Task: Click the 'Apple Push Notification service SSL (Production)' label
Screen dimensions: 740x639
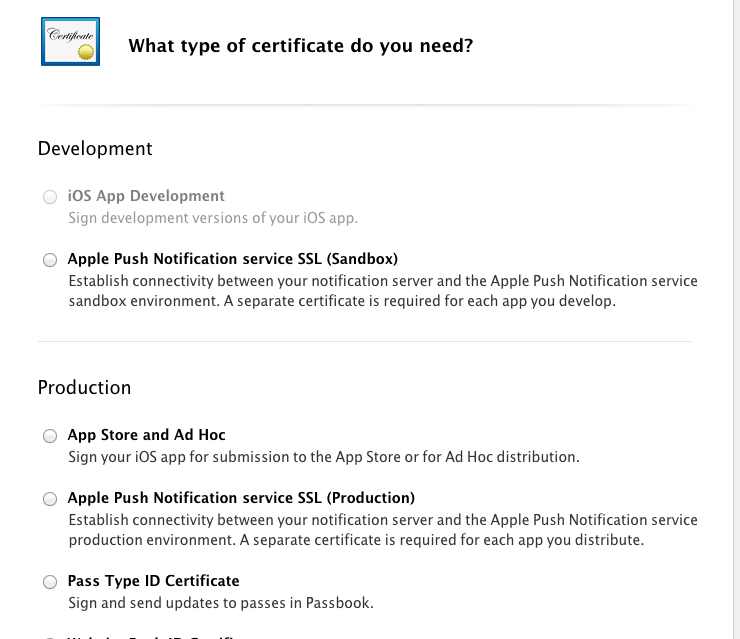Action: coord(242,498)
